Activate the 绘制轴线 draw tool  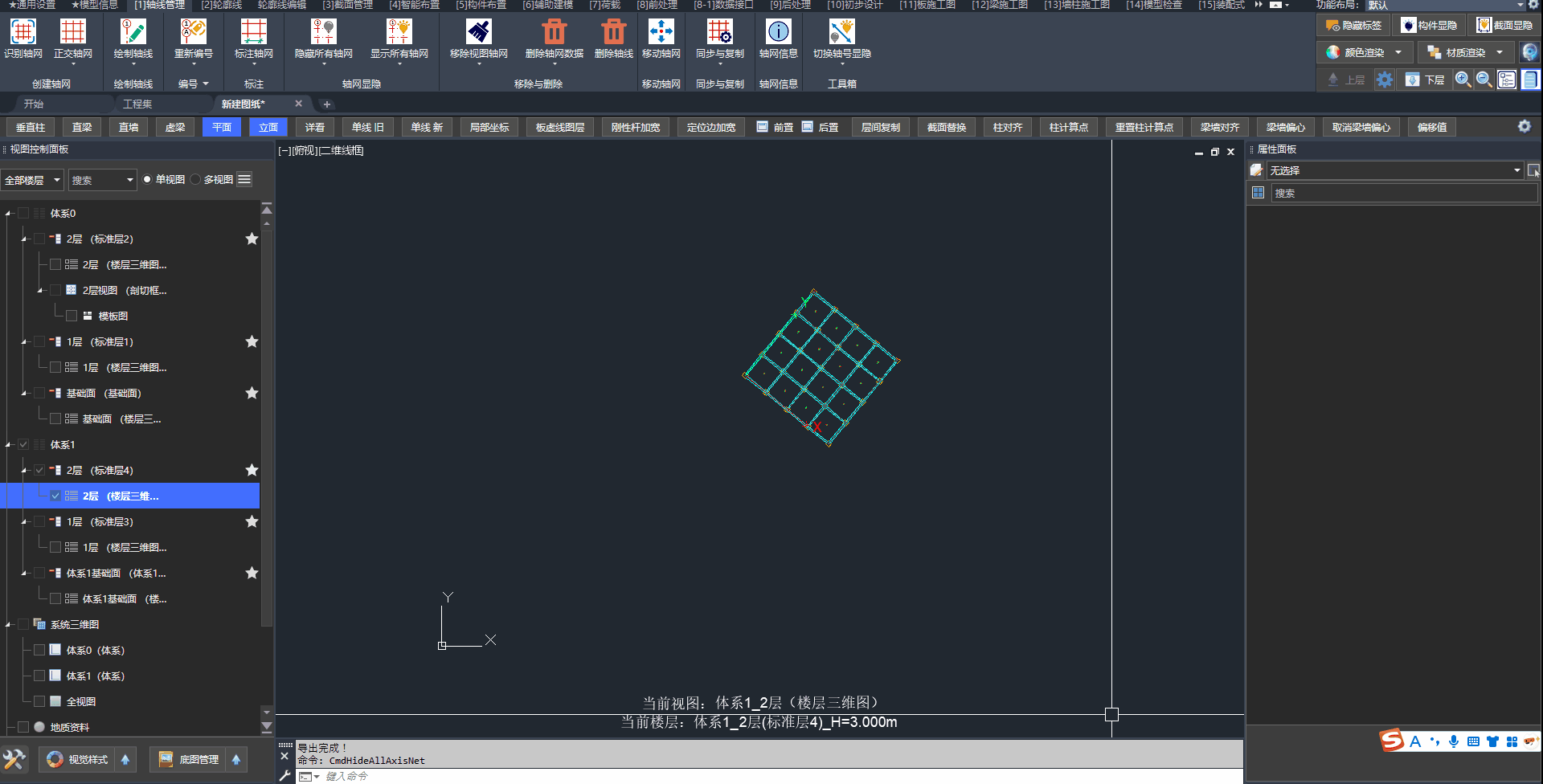pyautogui.click(x=133, y=32)
